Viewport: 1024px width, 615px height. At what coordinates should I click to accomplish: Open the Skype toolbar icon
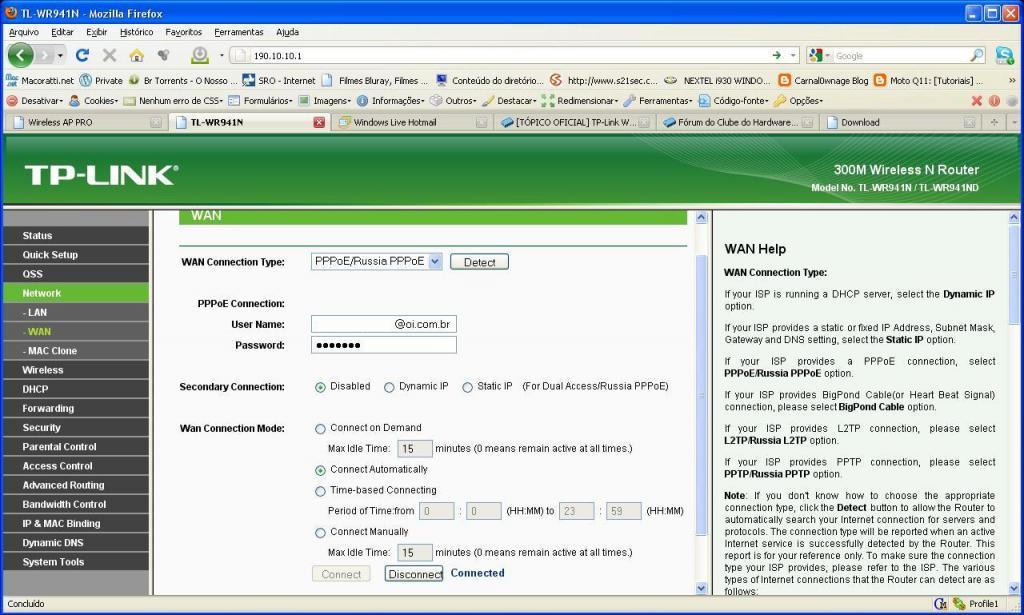[x=1004, y=55]
